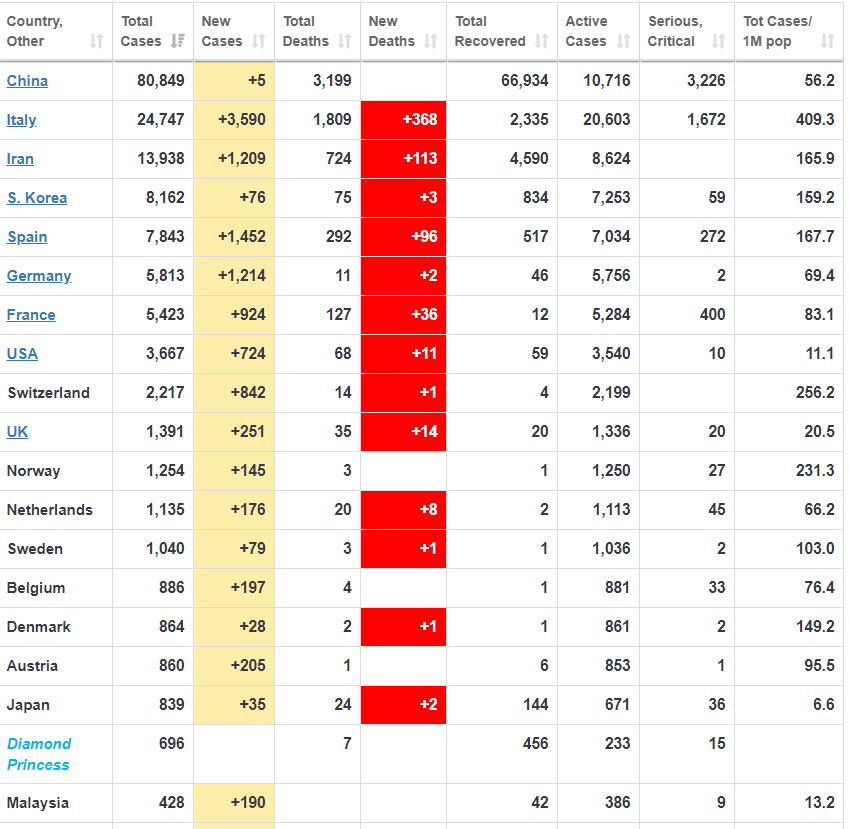Open the Italy country link
The width and height of the screenshot is (849, 829).
coord(21,120)
